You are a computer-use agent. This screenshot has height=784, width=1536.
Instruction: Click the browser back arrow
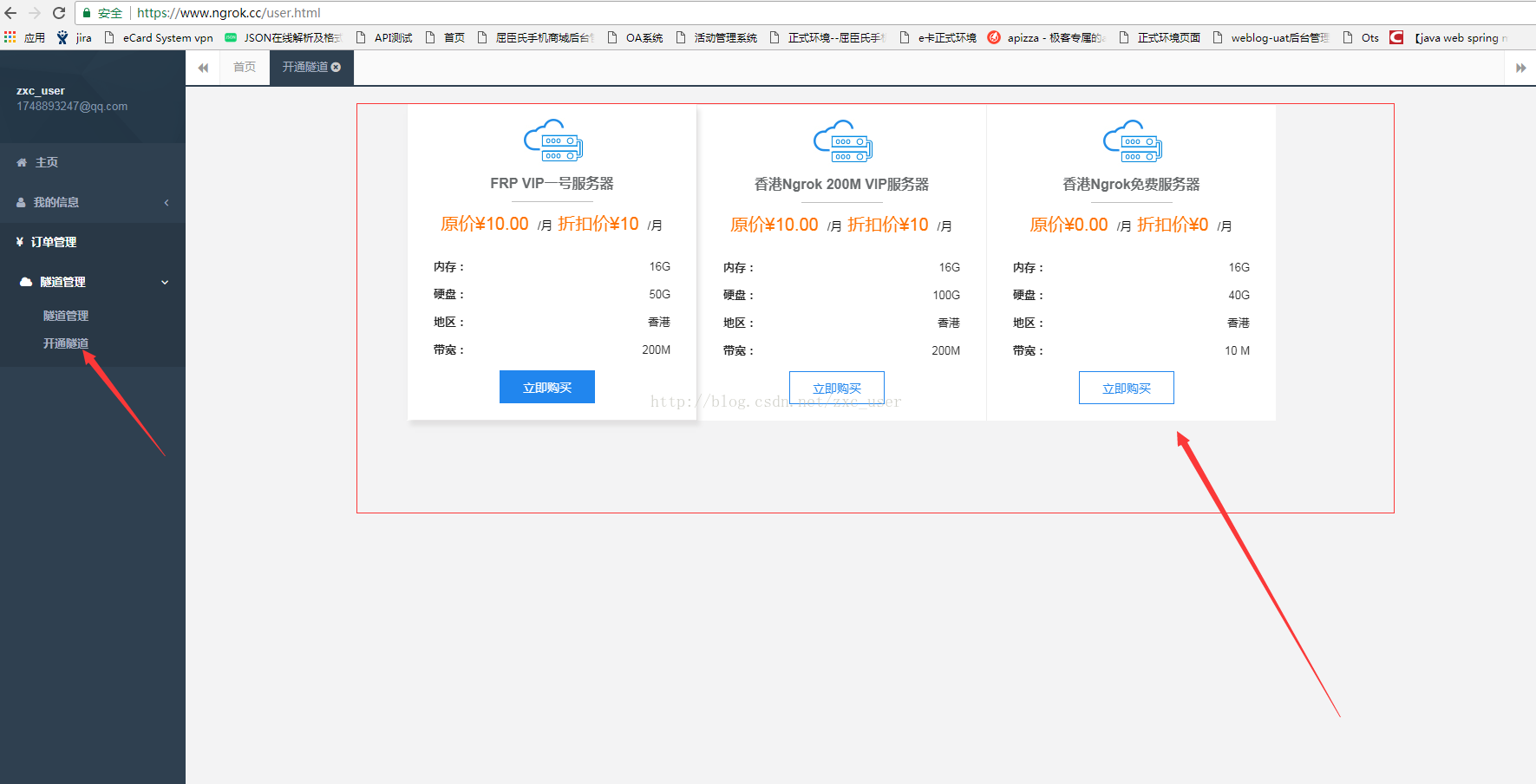pyautogui.click(x=10, y=13)
